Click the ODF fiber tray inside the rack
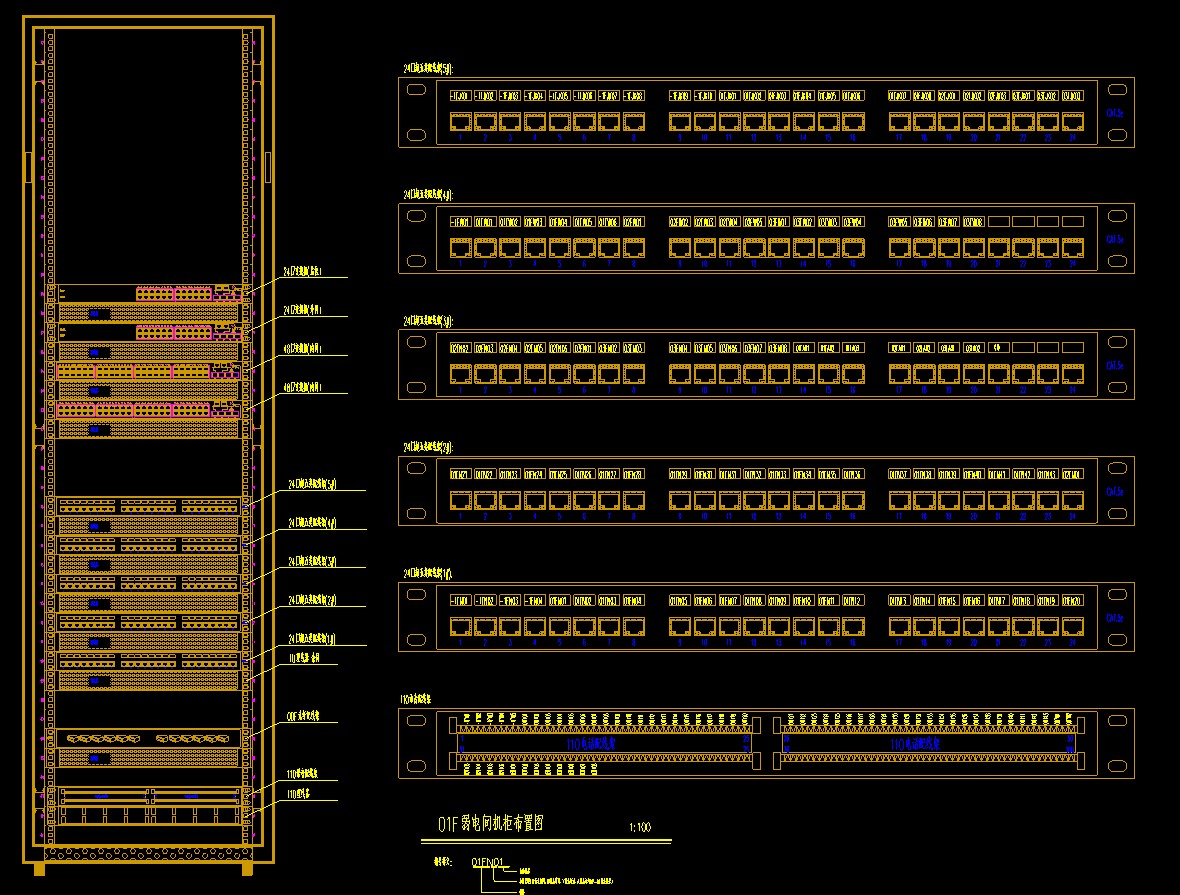Screen dimensions: 1180x895 (148, 738)
